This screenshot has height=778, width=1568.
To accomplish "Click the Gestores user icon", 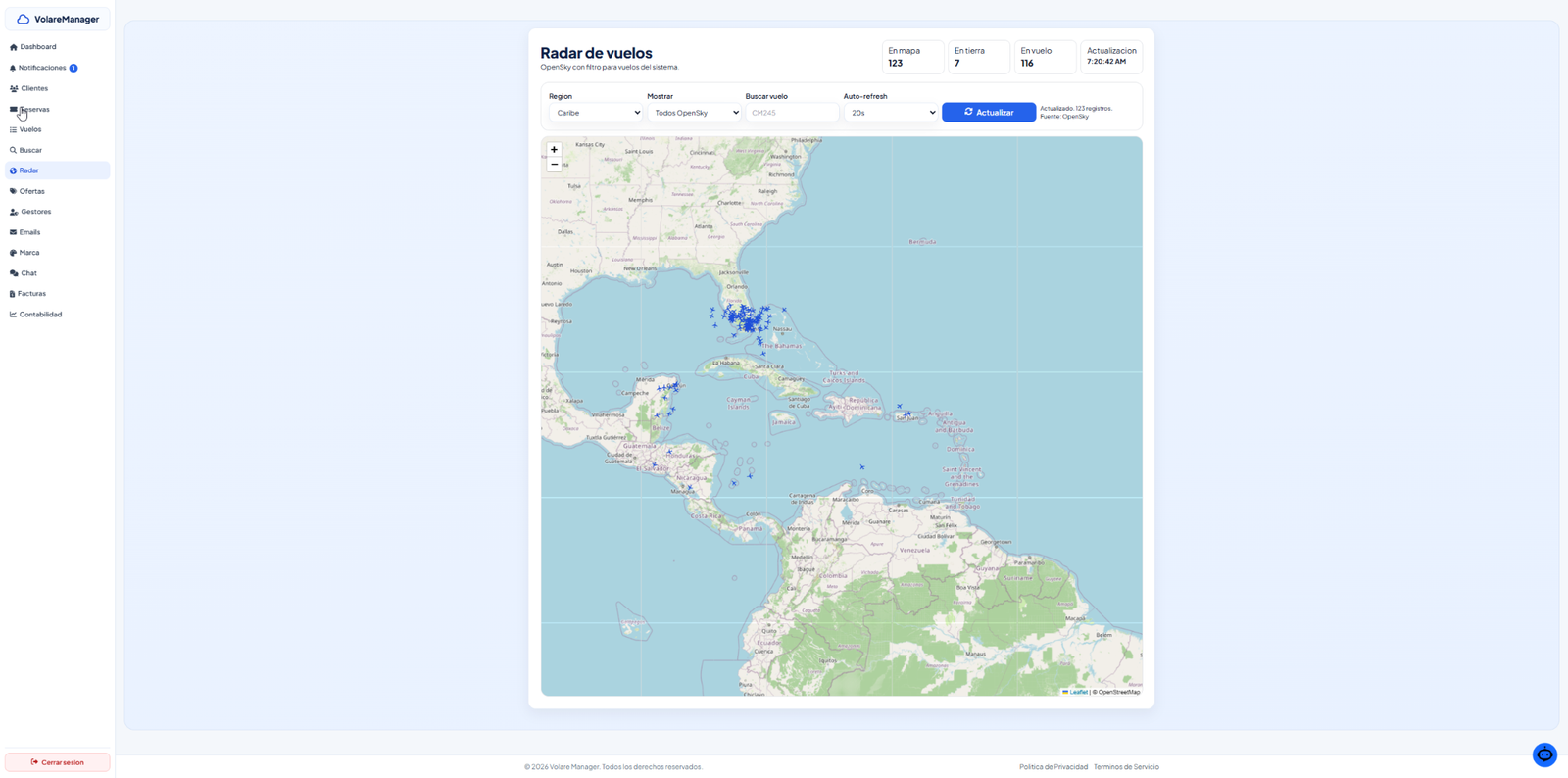I will click(x=14, y=212).
